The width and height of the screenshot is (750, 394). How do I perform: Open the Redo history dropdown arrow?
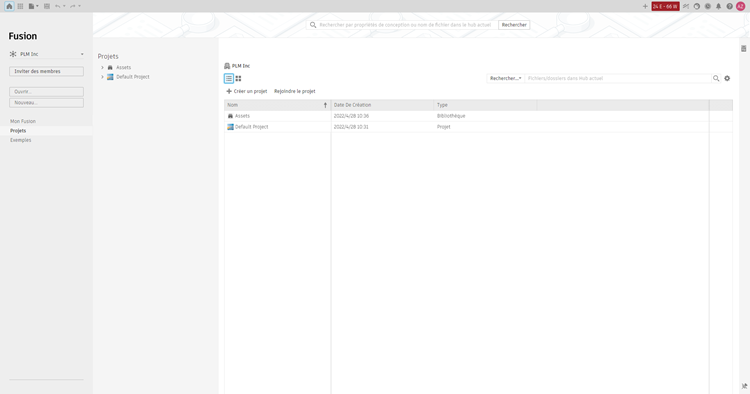(x=79, y=6)
